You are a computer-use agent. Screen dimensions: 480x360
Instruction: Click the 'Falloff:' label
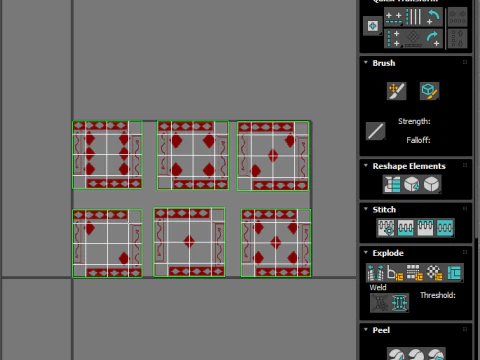[x=418, y=140]
